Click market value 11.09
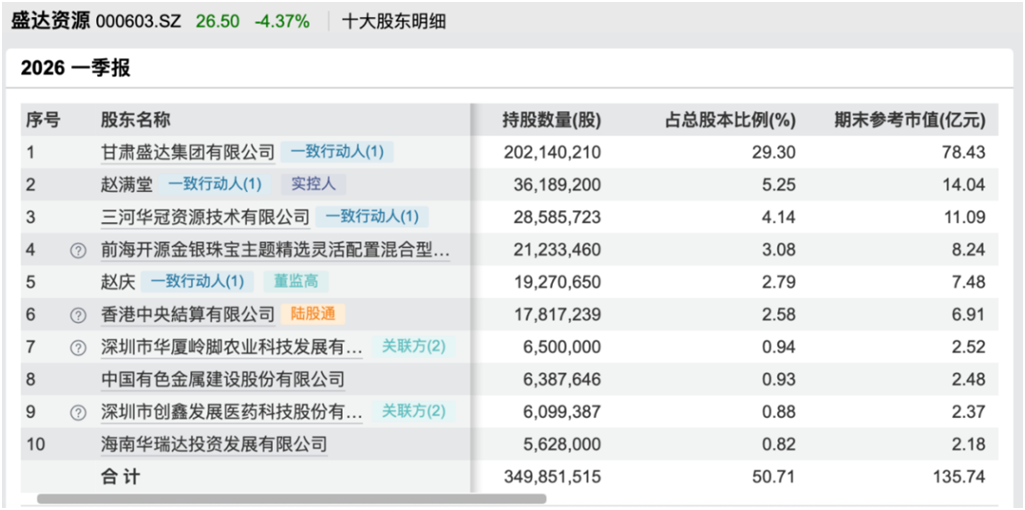Viewport: 1025px width, 510px height. click(967, 217)
